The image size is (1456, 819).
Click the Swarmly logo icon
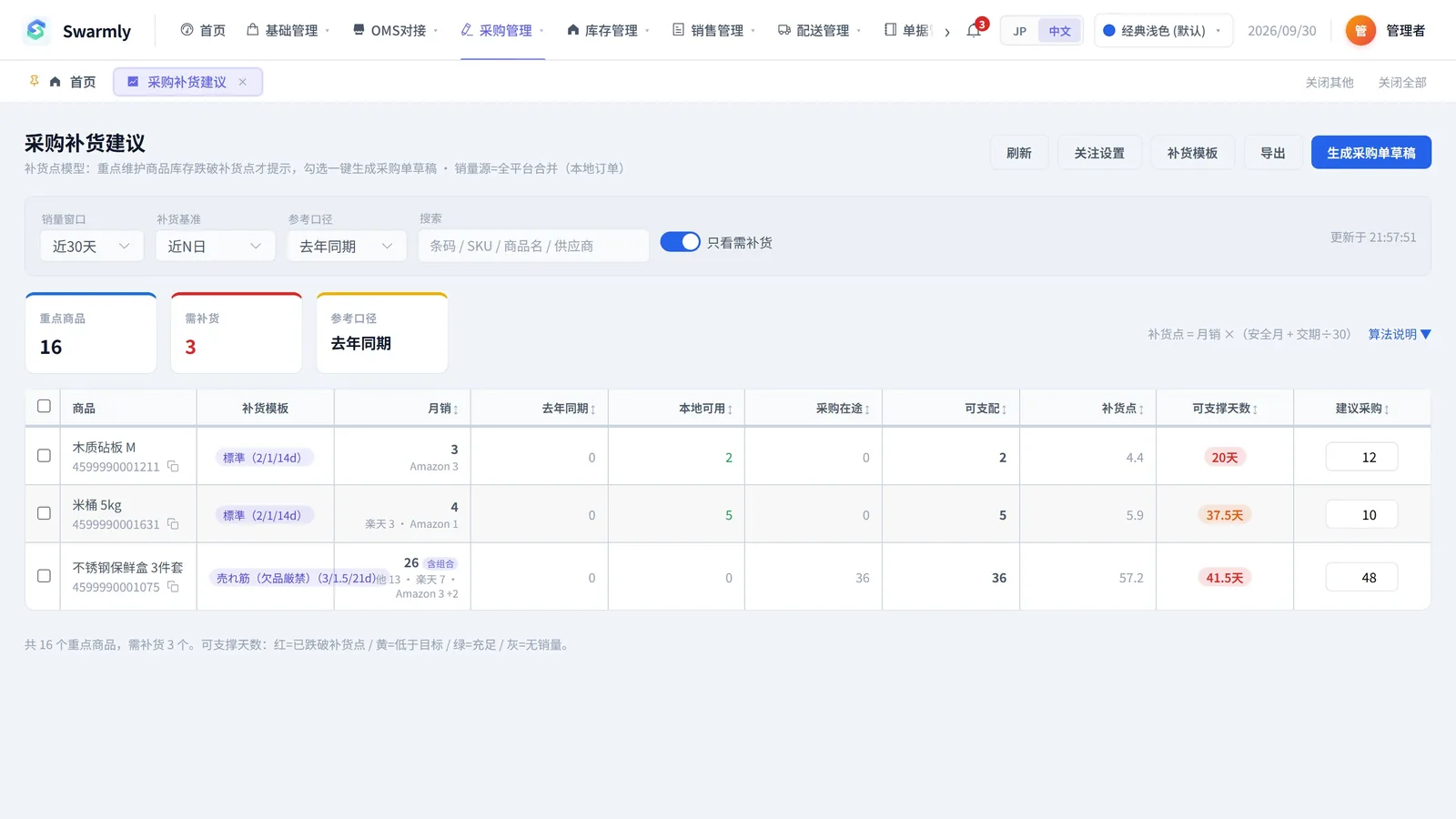36,30
